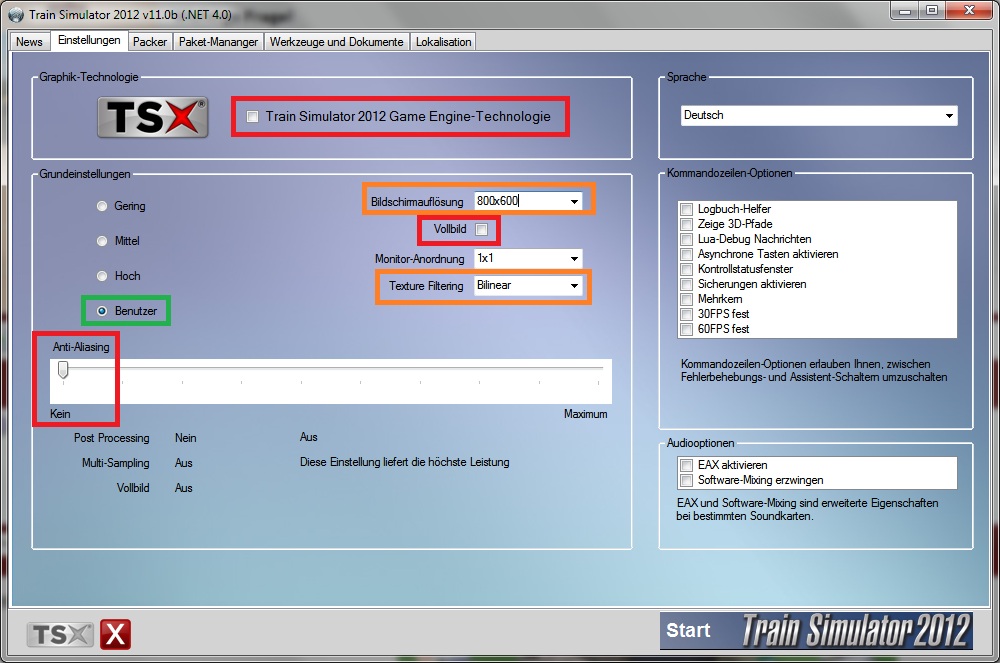Image resolution: width=1000 pixels, height=663 pixels.
Task: Select the Einstellungen tab
Action: [89, 40]
